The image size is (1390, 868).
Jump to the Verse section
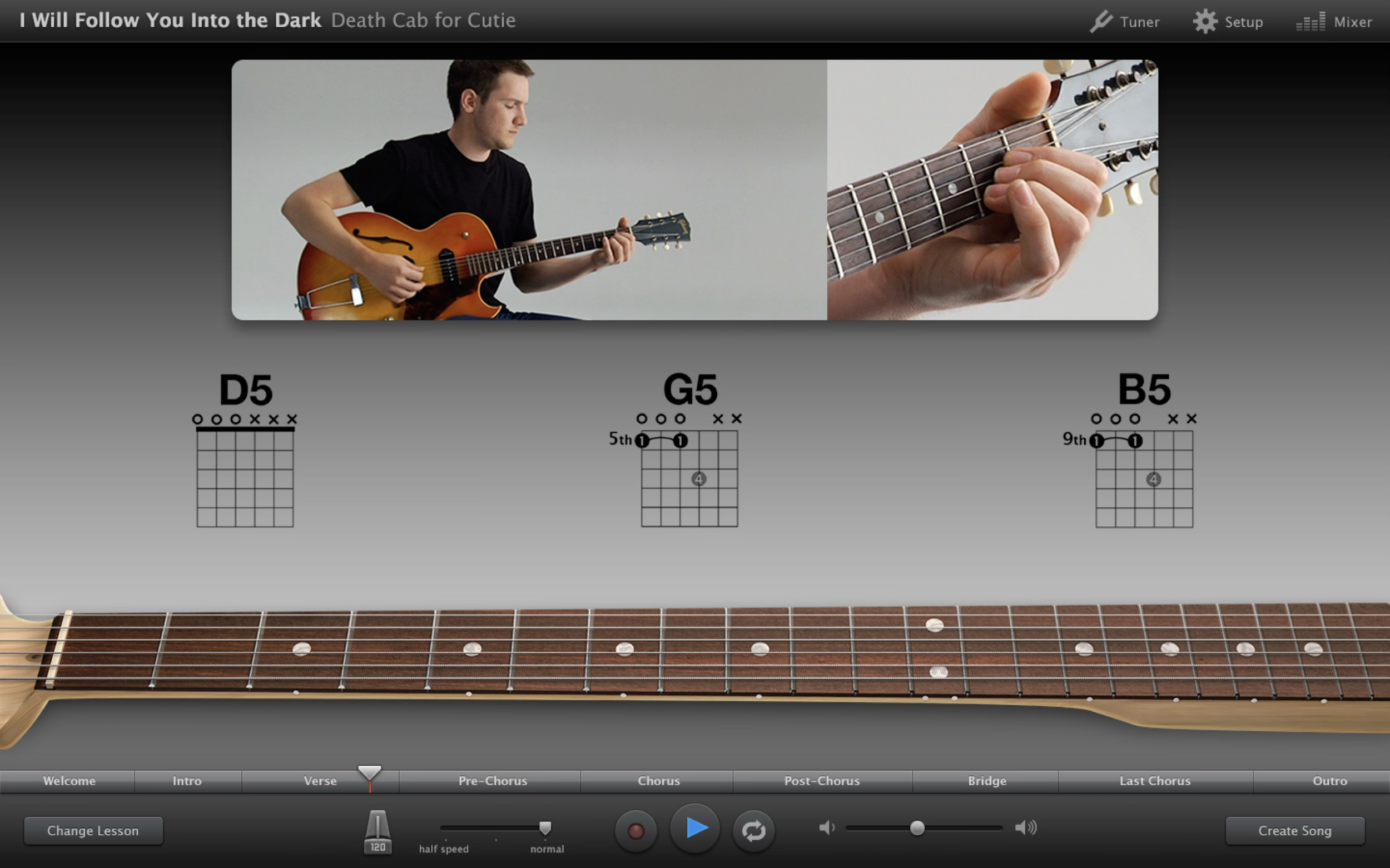[x=320, y=781]
